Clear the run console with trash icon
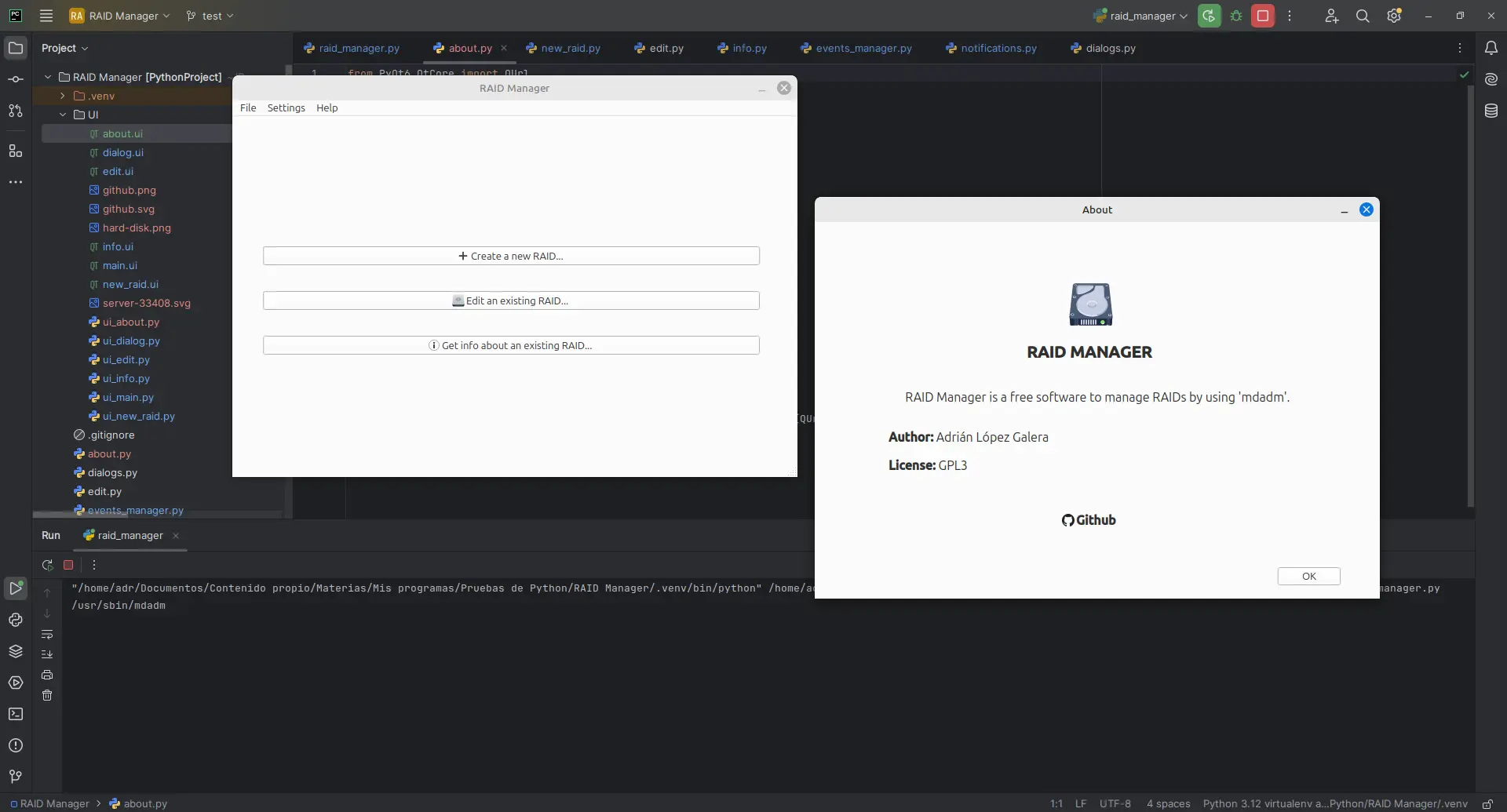This screenshot has width=1507, height=812. (47, 695)
